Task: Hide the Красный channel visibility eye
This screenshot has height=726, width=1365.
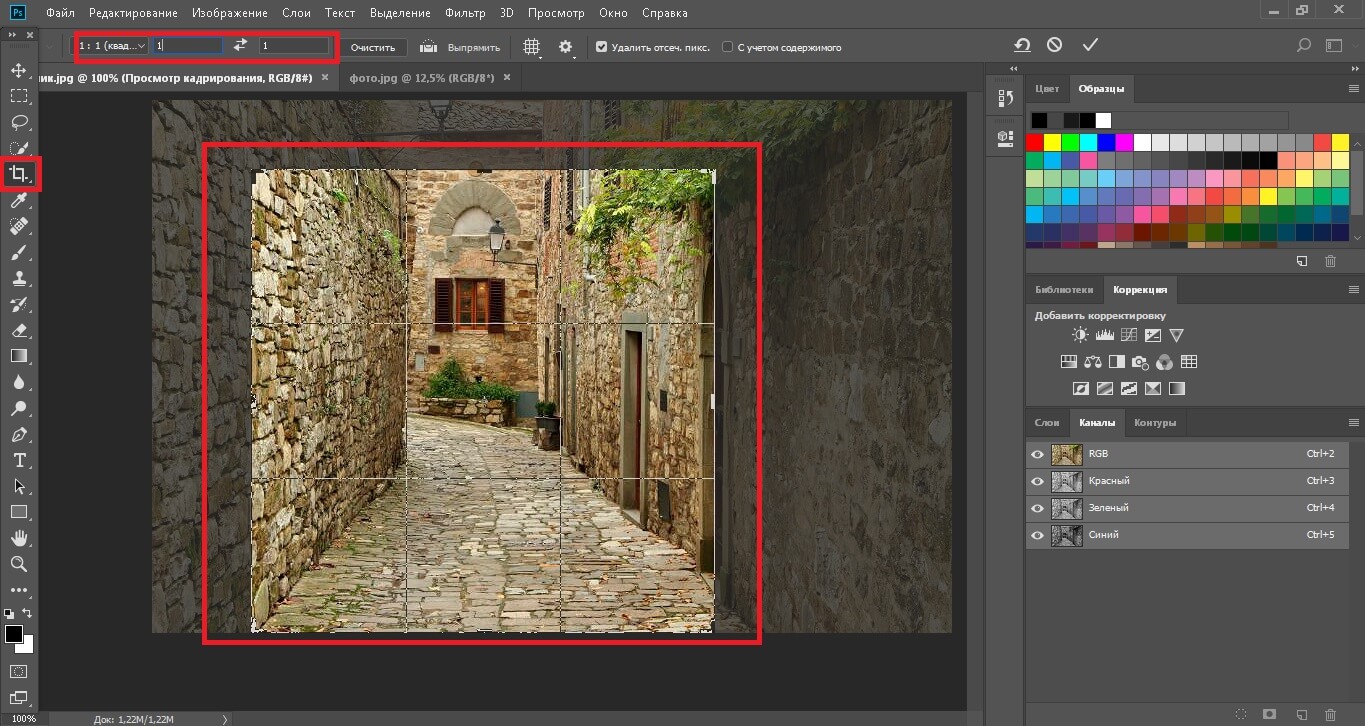Action: (x=1037, y=481)
